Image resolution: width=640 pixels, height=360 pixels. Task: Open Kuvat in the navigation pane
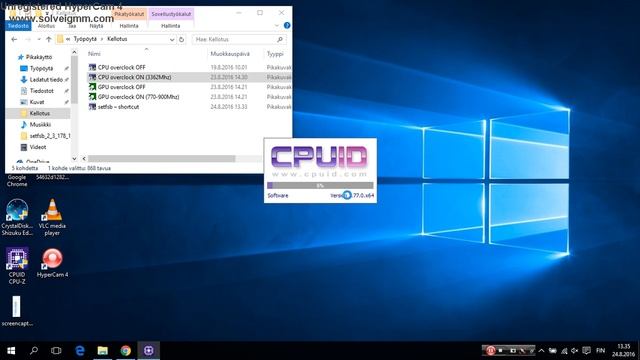tap(37, 102)
